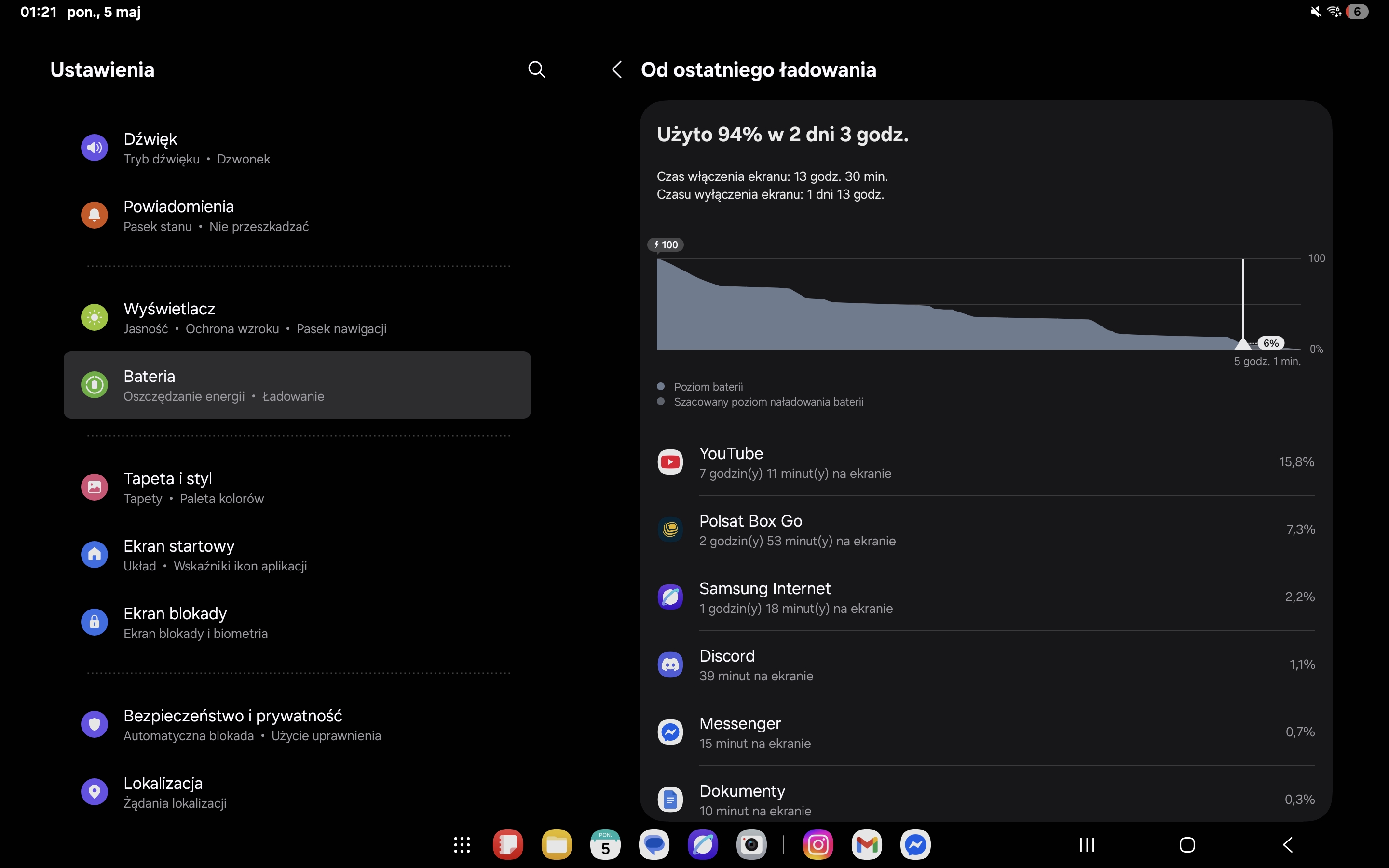Open the Powiadomienia settings category
The image size is (1389, 868).
coord(297,216)
